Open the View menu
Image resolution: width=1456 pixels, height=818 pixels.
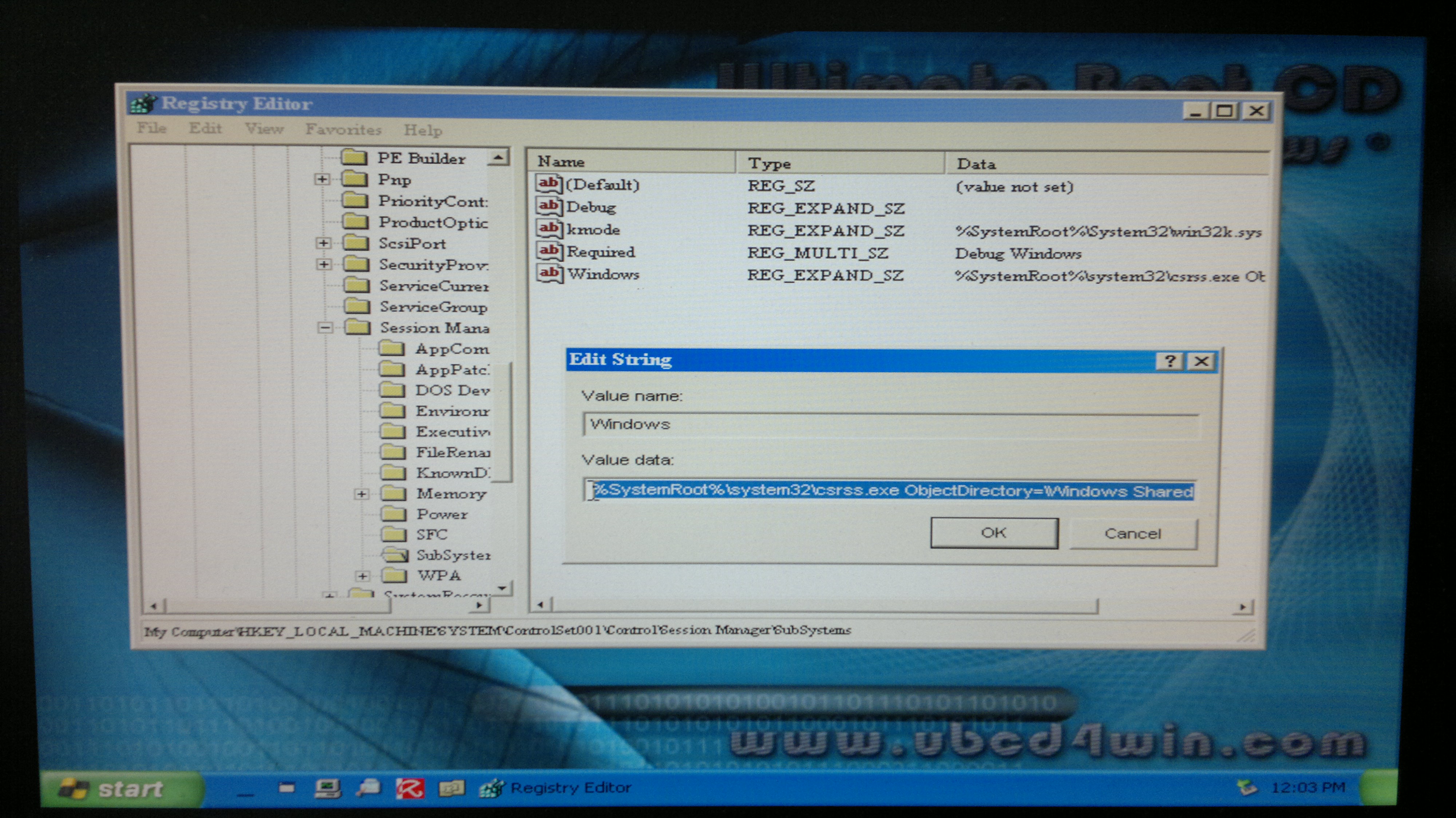pos(264,129)
